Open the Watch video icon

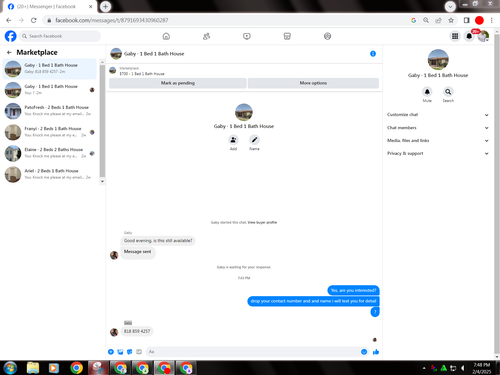pyautogui.click(x=247, y=36)
